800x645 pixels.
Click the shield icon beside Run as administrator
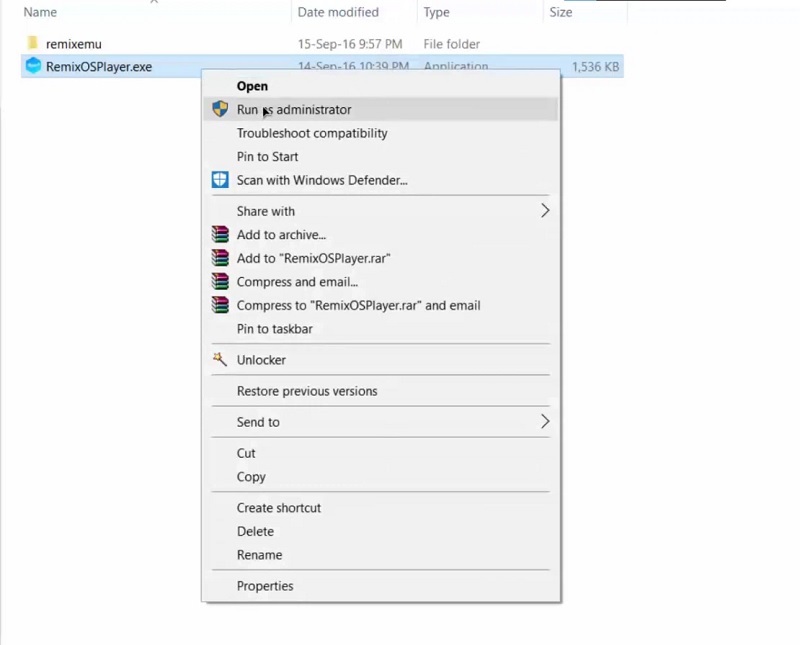coord(220,109)
